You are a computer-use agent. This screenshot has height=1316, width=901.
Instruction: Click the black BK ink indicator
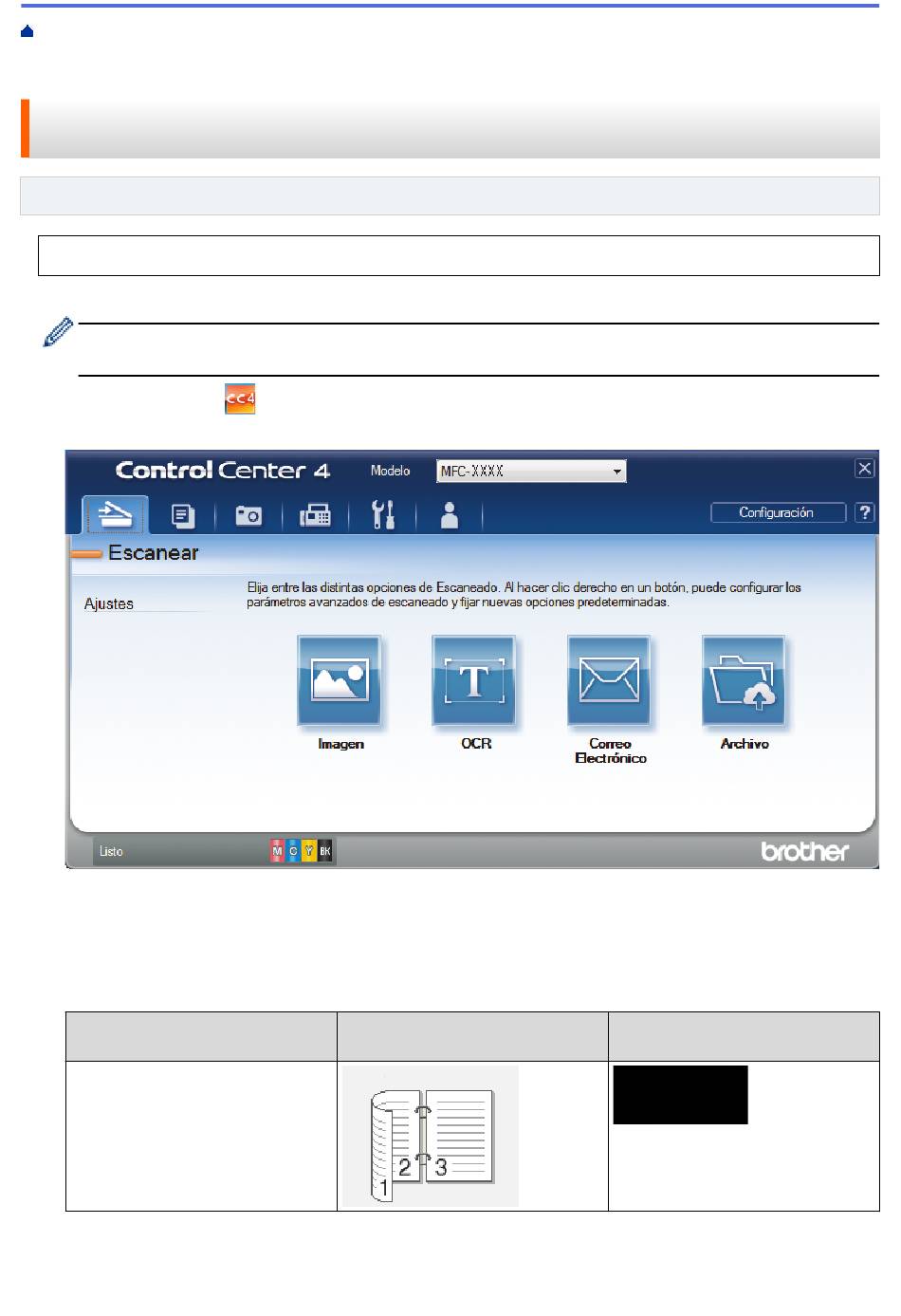coord(324,851)
